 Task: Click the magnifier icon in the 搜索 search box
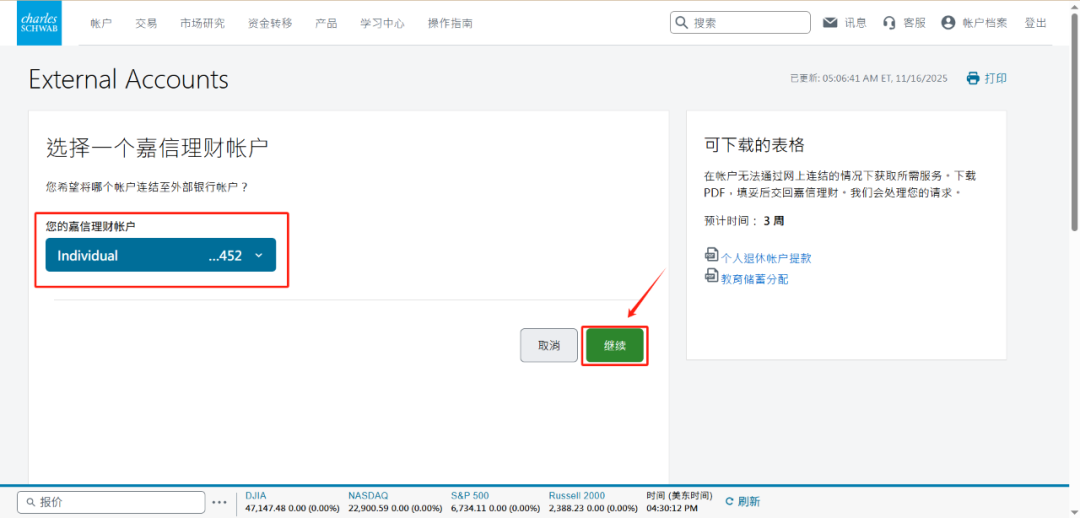[682, 23]
